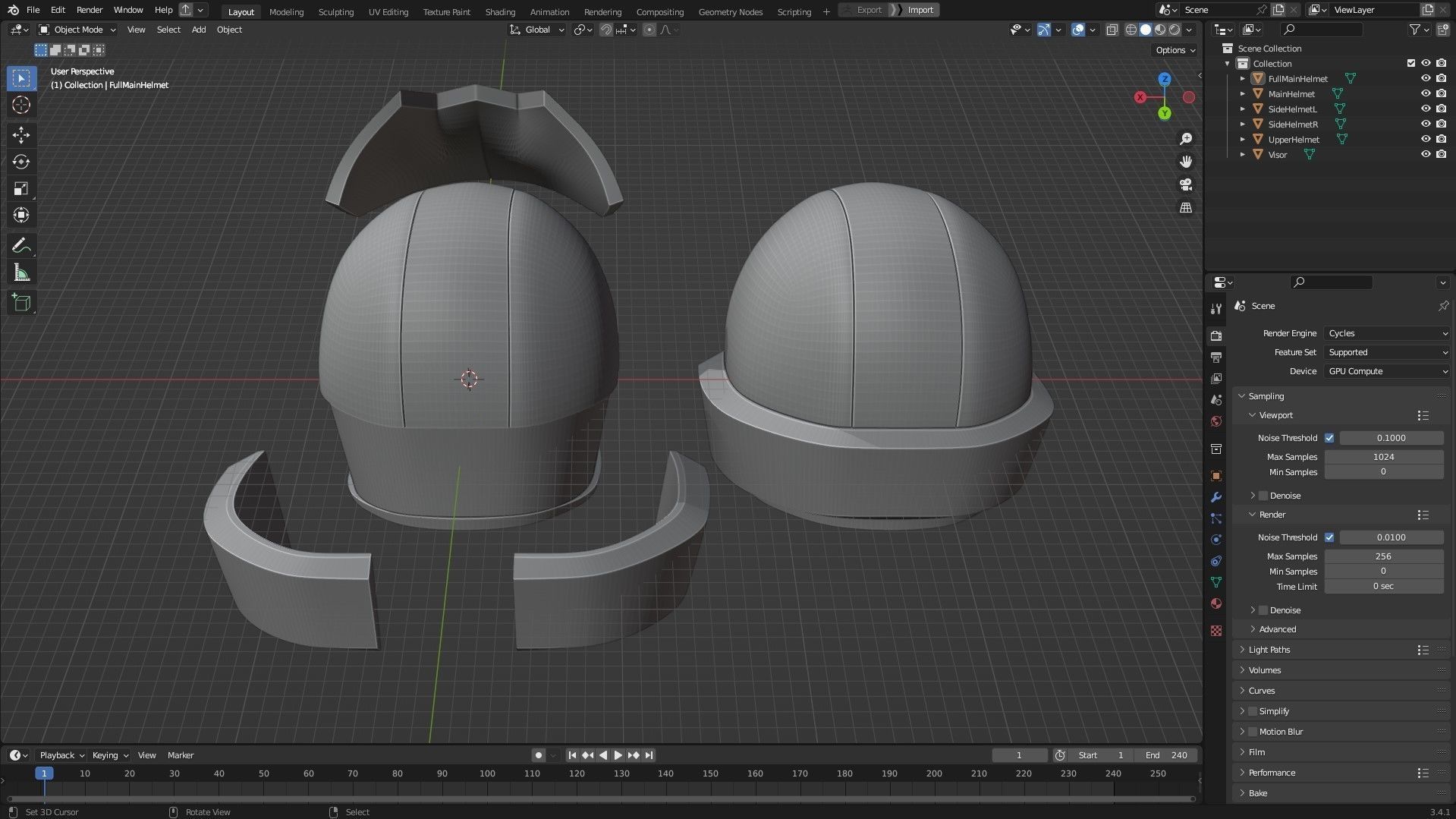Expand the Performance panel
Viewport: 1456px width, 819px height.
coord(1272,773)
